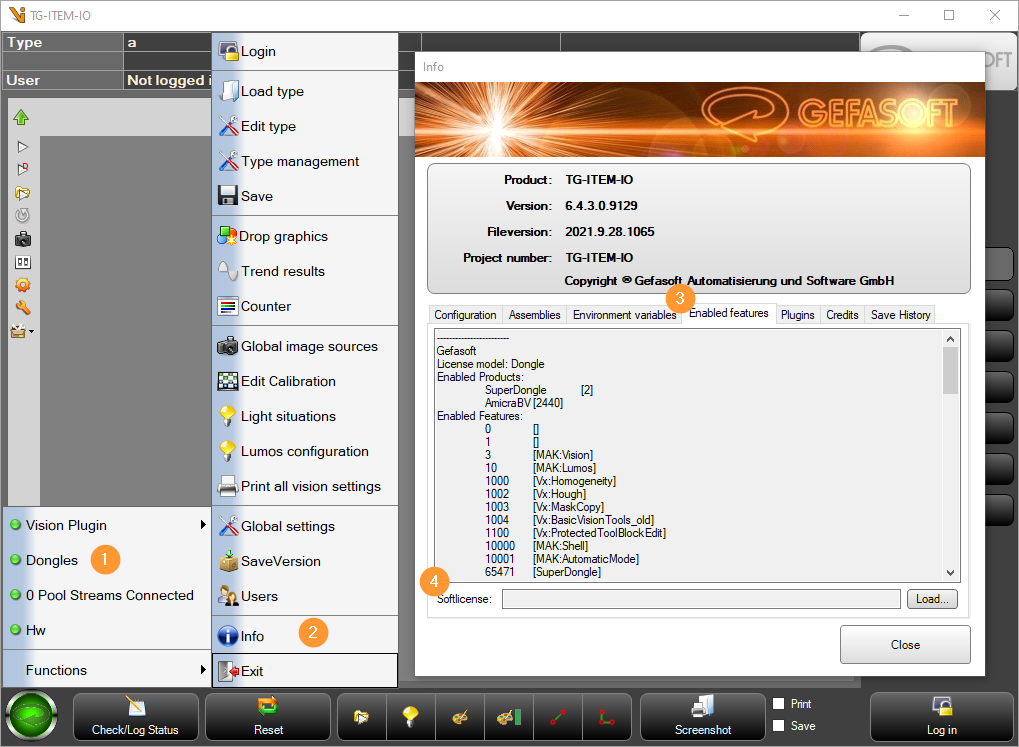
Task: Select Print all vision settings
Action: (x=305, y=486)
